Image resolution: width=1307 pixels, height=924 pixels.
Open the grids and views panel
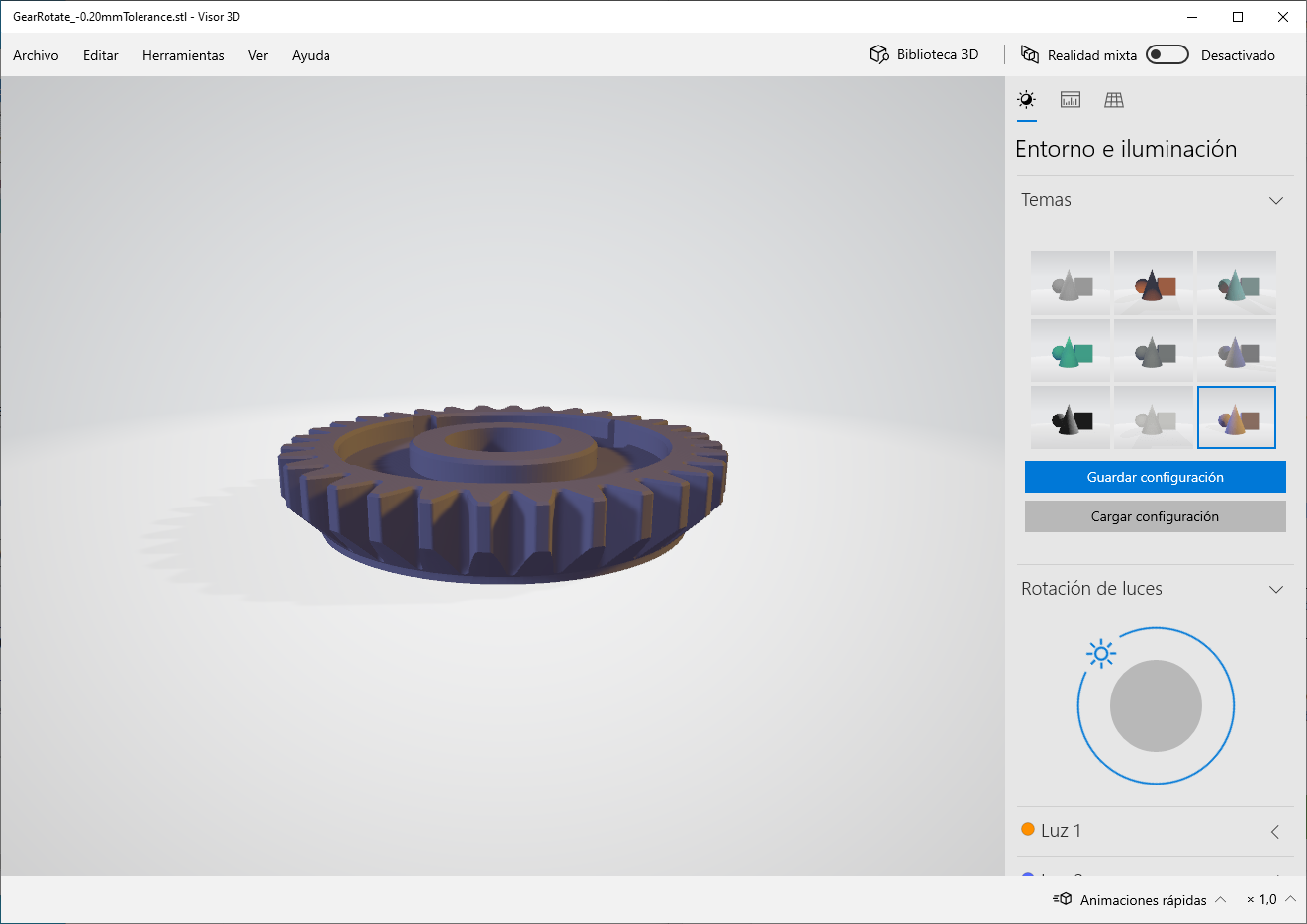click(x=1113, y=99)
